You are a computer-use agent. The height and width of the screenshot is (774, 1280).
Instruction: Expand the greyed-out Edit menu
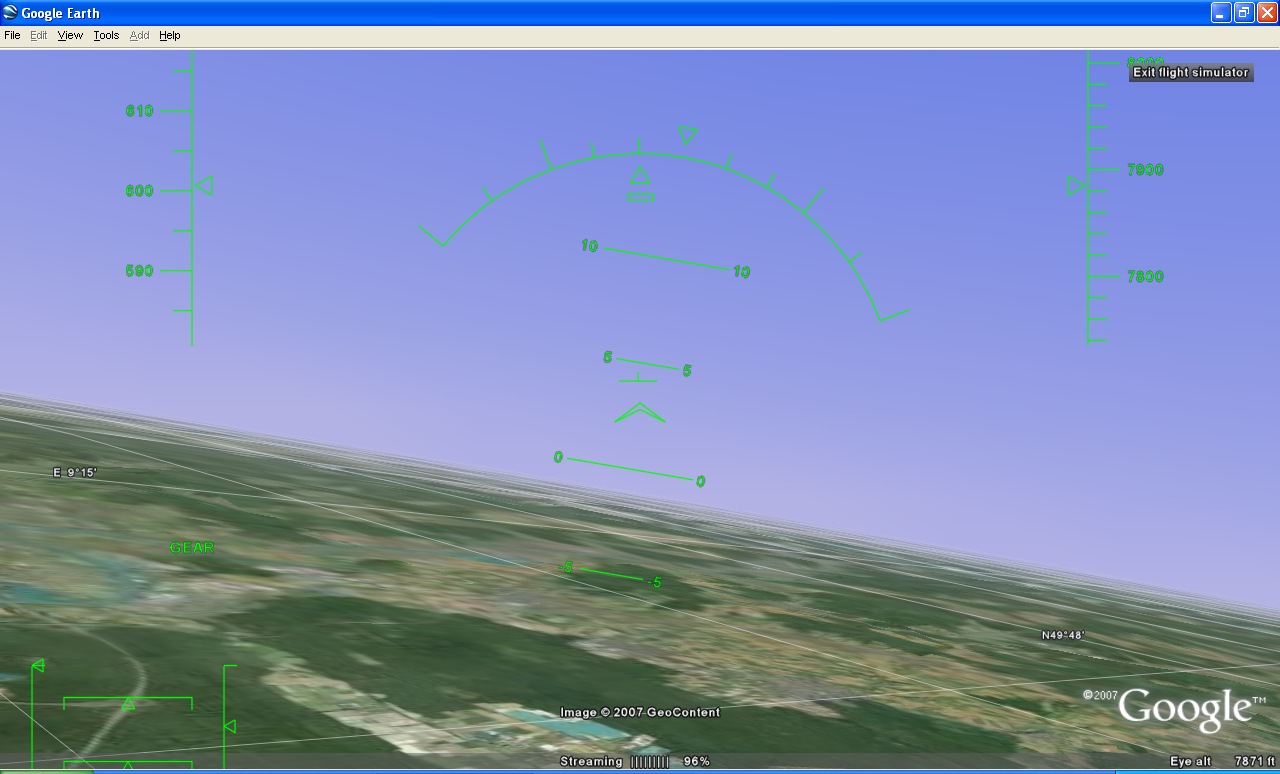pyautogui.click(x=39, y=35)
